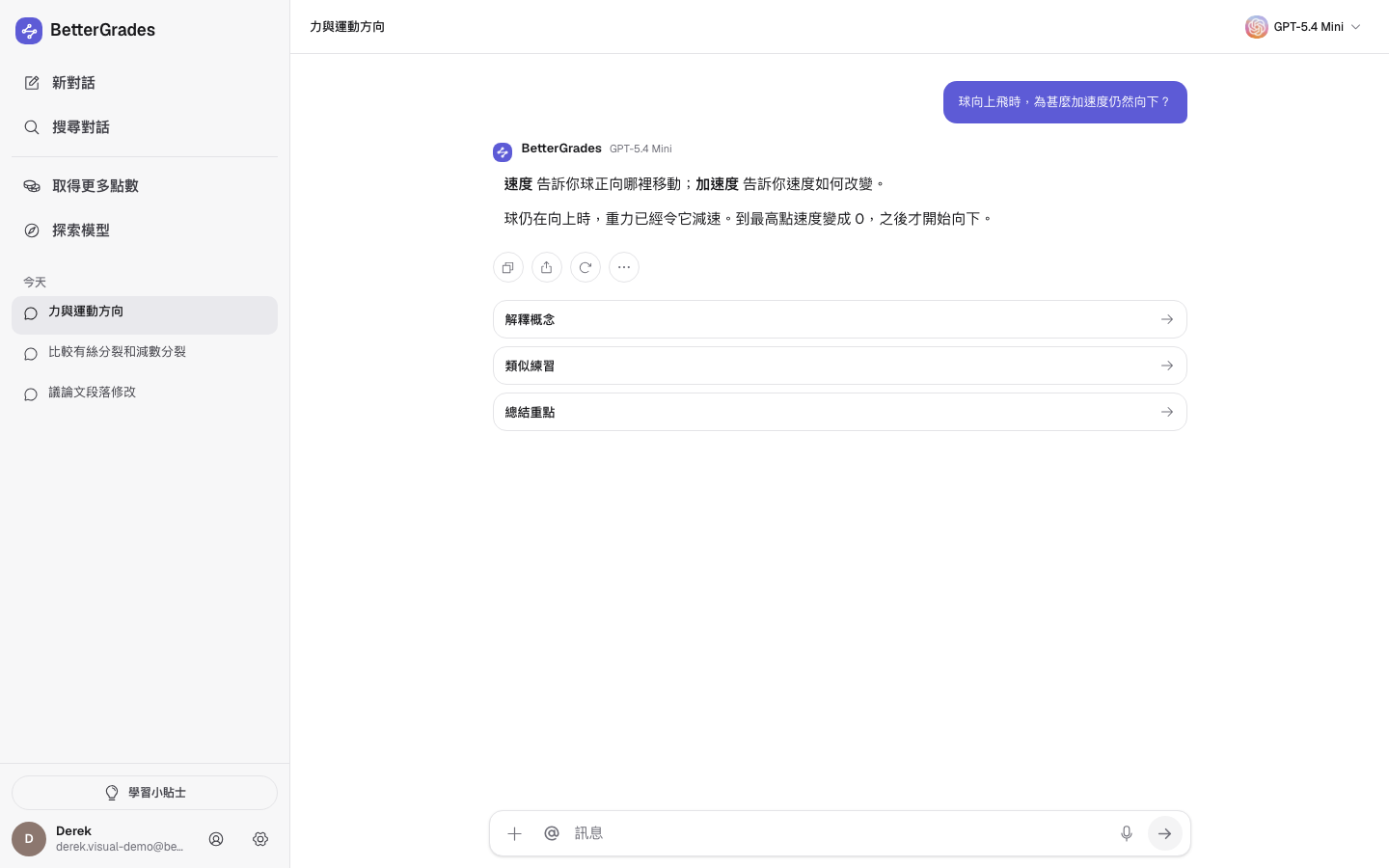
Task: Choose the 解釋概念 suggestion
Action: (x=839, y=319)
